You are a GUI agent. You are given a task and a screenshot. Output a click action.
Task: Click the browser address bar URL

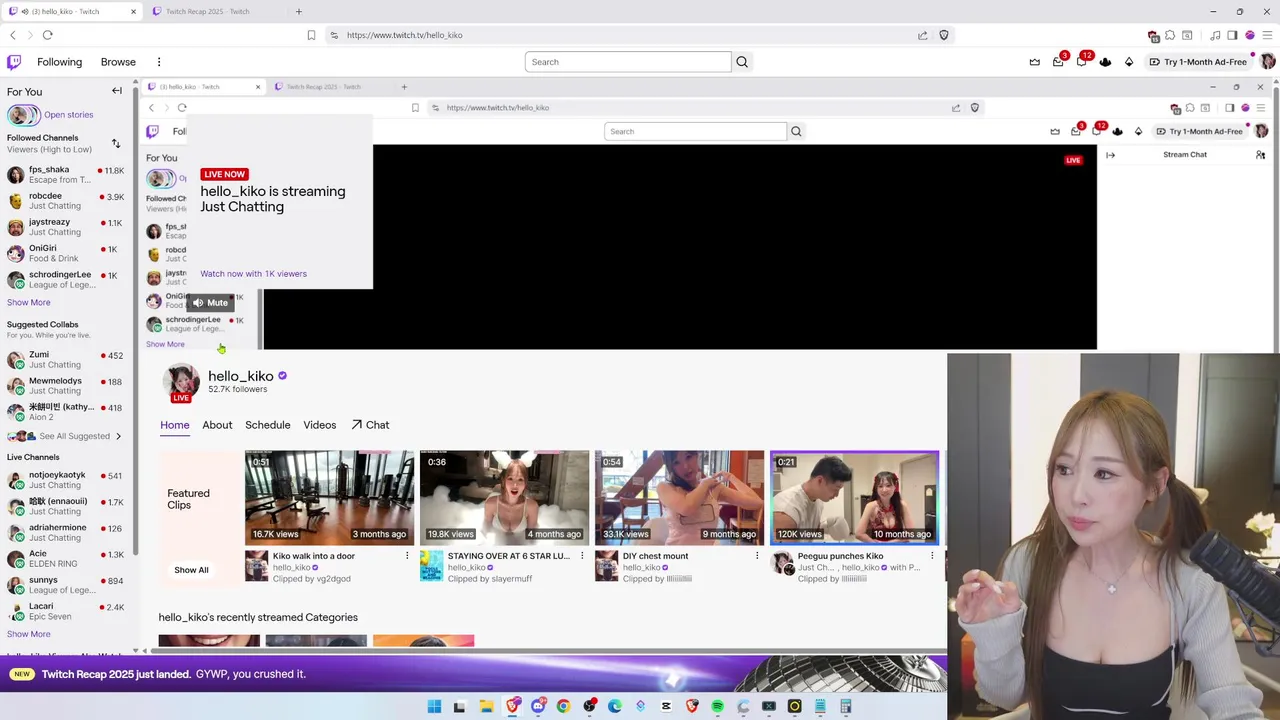pyautogui.click(x=405, y=35)
